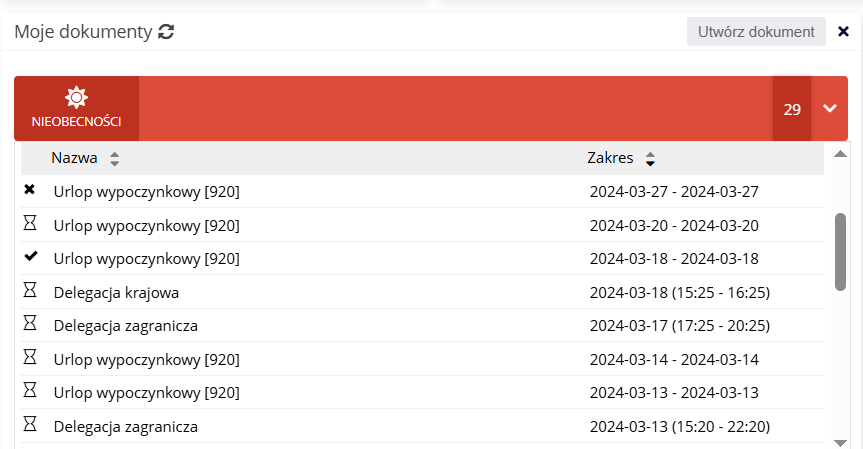863x449 pixels.
Task: Click the Nieobecności sun icon tile
Action: [77, 108]
